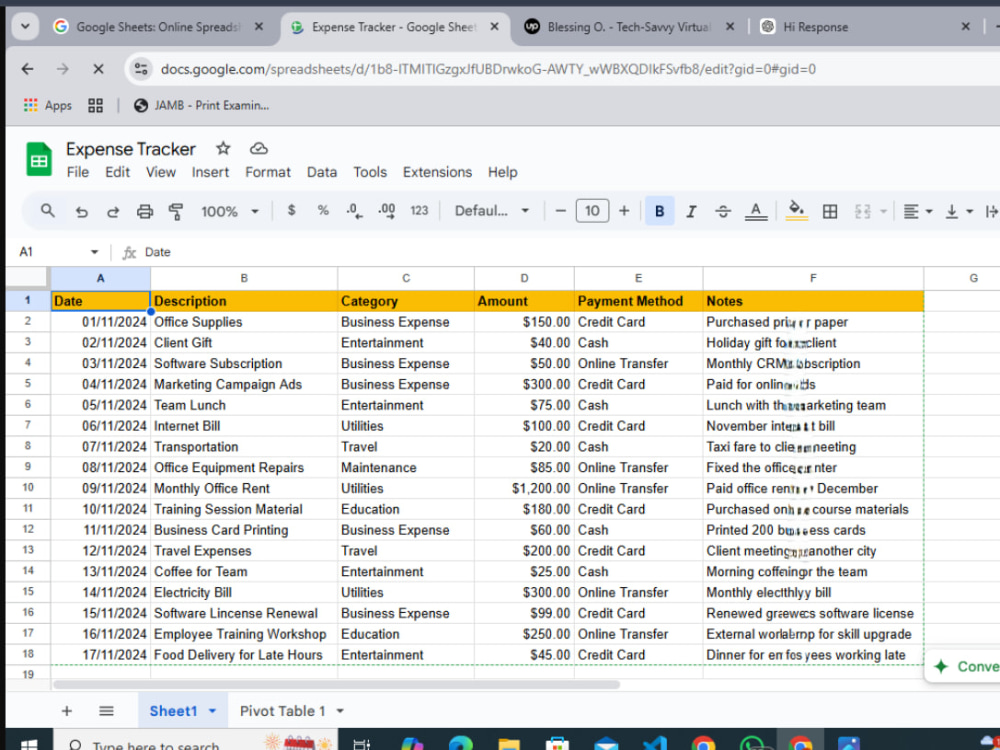Open the Apps bookmarks shortcut
Screen dimensions: 1000x750
pyautogui.click(x=48, y=105)
